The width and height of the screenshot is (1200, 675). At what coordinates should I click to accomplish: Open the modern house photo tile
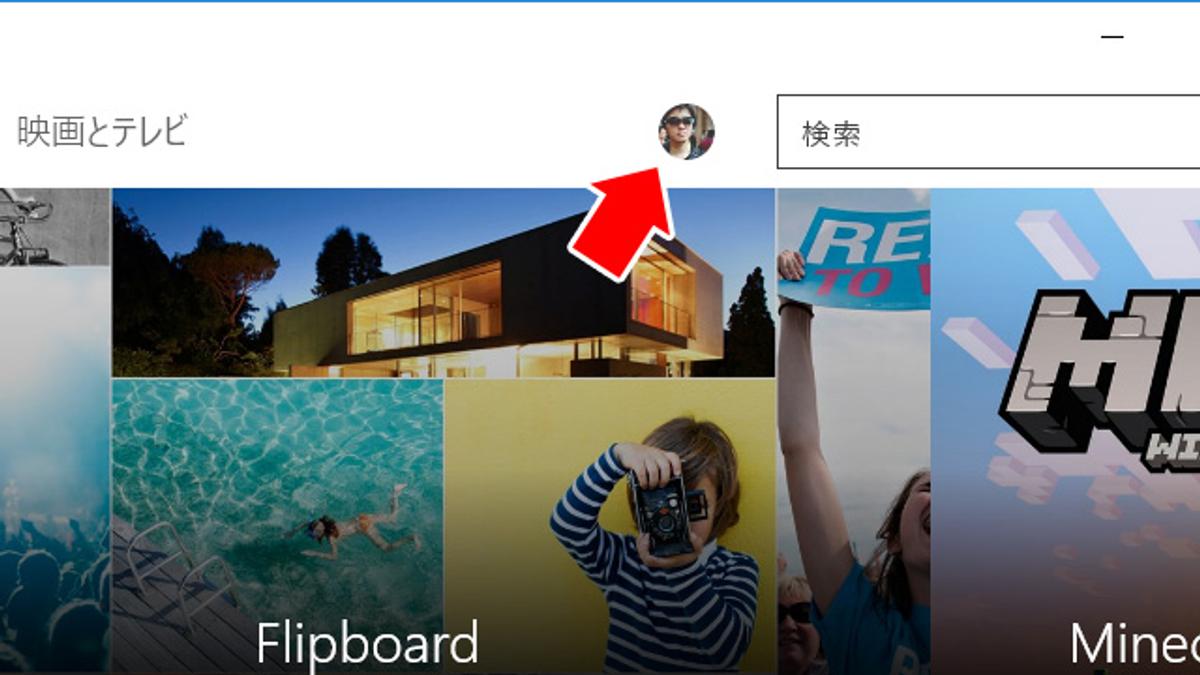click(444, 283)
